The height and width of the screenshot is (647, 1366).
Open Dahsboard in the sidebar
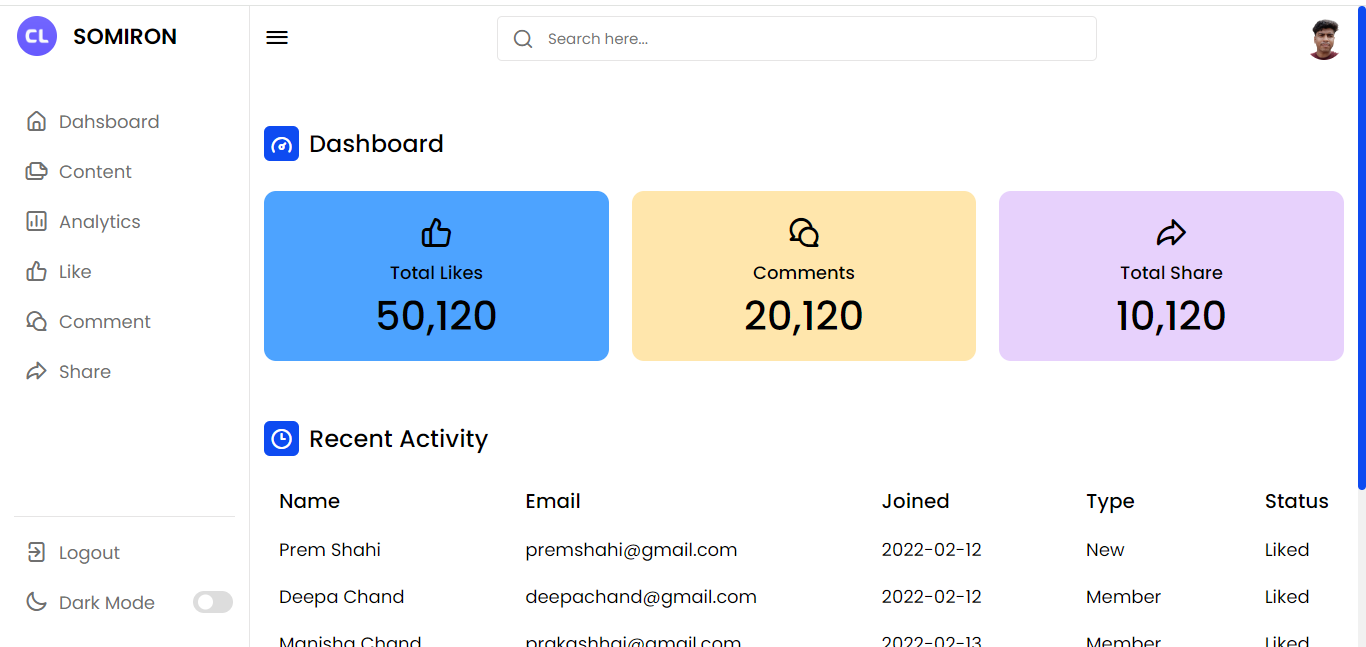coord(108,122)
